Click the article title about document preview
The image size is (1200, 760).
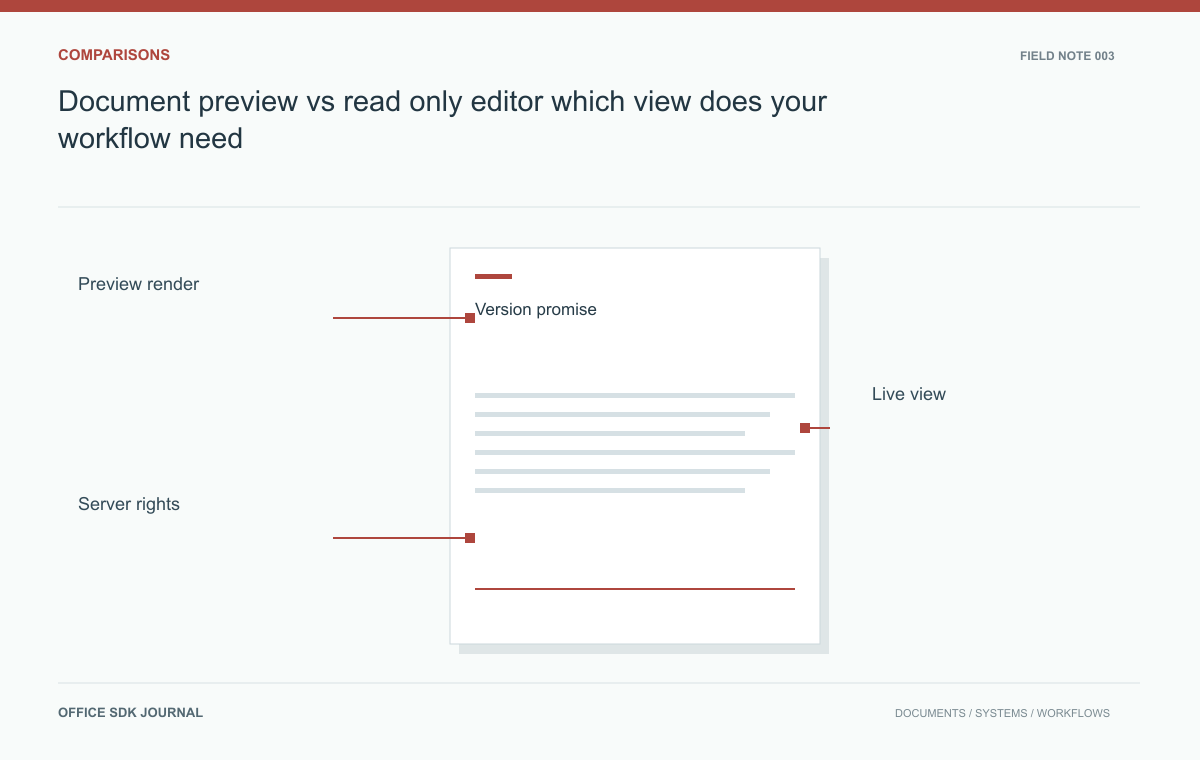[443, 119]
